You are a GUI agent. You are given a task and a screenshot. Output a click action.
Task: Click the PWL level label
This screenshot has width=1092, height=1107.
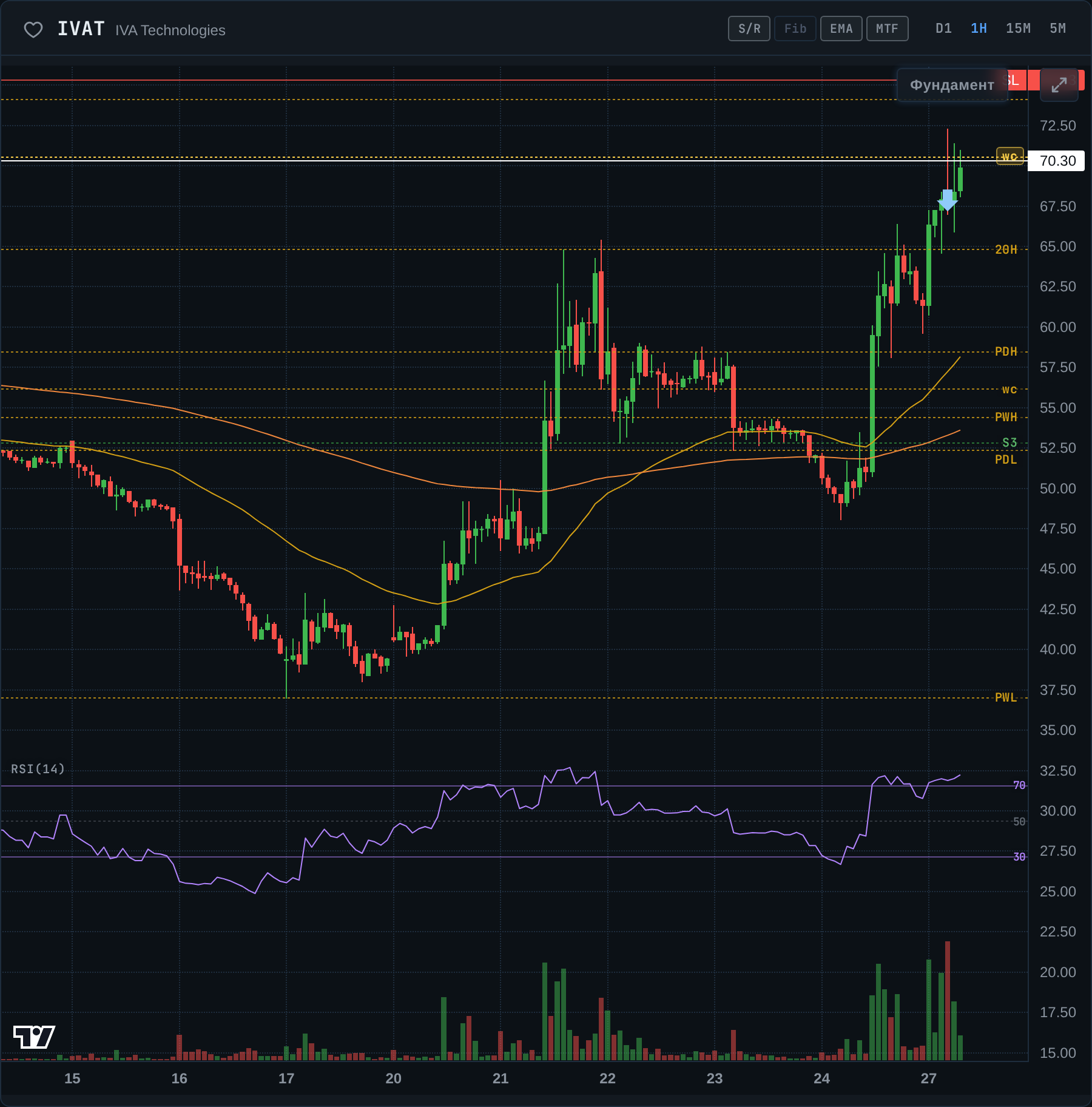coord(1006,697)
